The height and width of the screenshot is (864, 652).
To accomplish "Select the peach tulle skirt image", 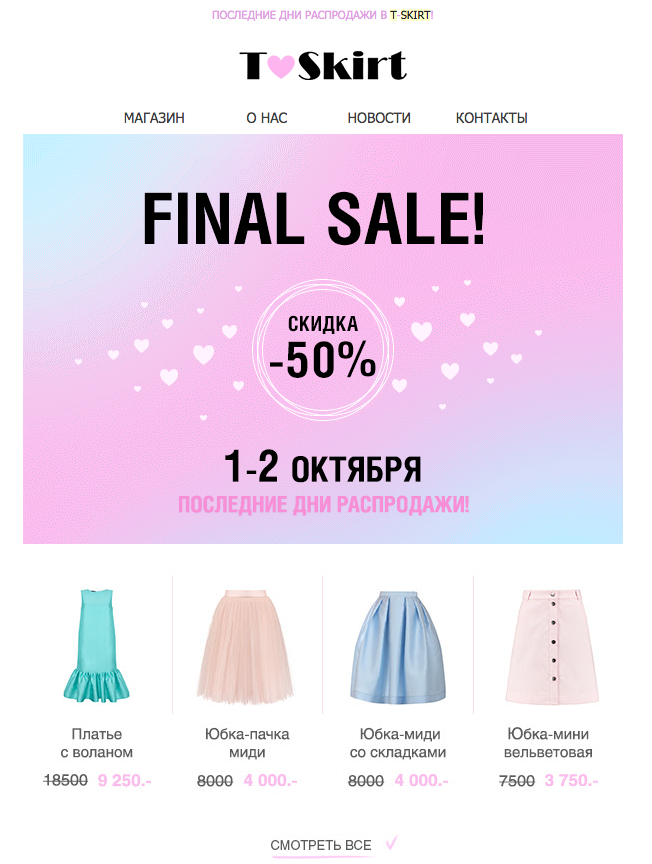I will pos(247,646).
